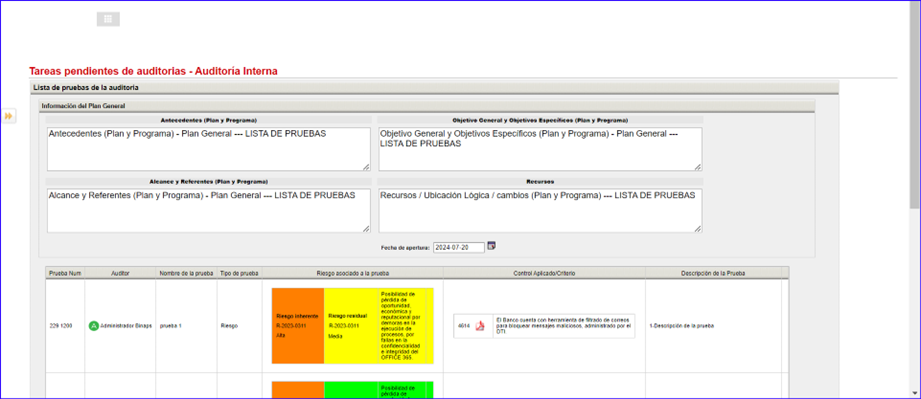Select the 'Riesgo' test type cell

[240, 326]
